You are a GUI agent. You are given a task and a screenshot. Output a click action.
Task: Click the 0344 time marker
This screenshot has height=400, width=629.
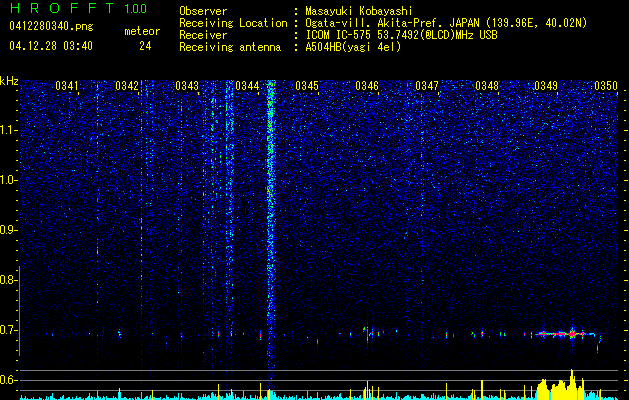247,85
